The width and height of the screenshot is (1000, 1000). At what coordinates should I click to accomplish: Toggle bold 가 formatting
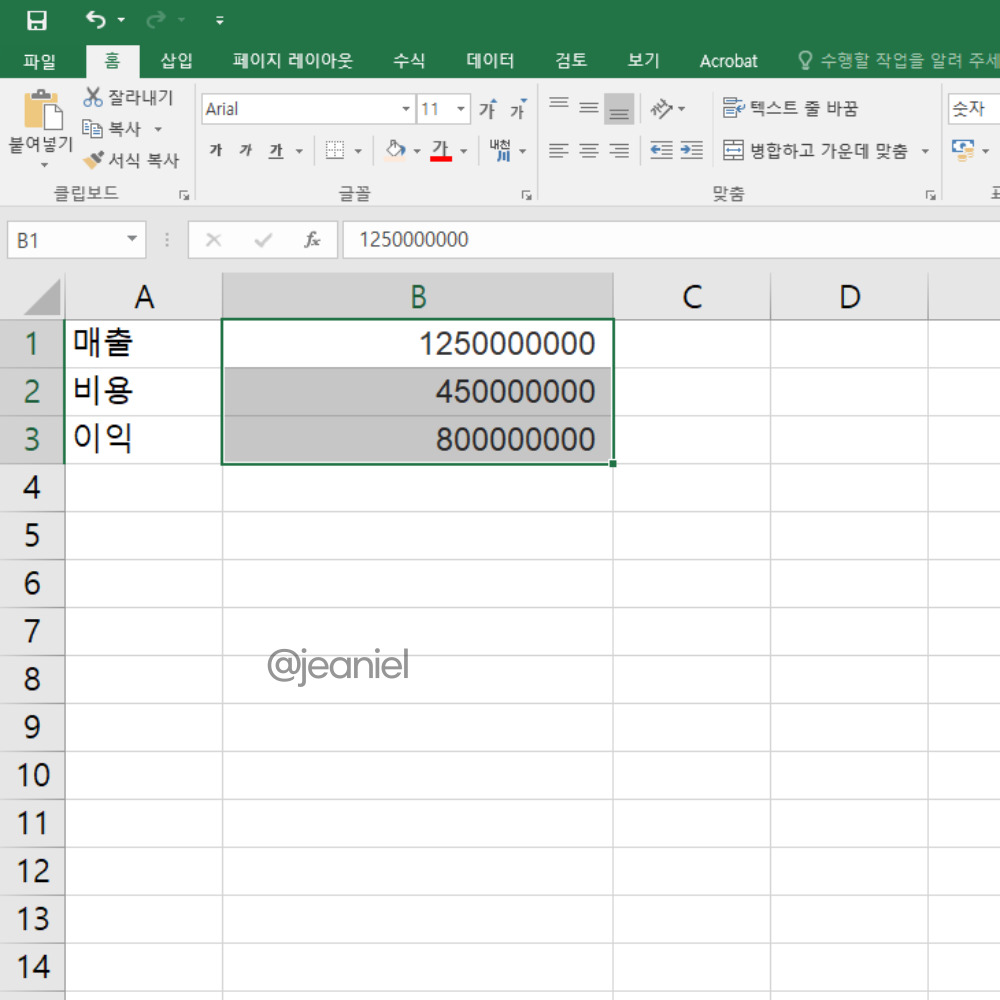[216, 151]
